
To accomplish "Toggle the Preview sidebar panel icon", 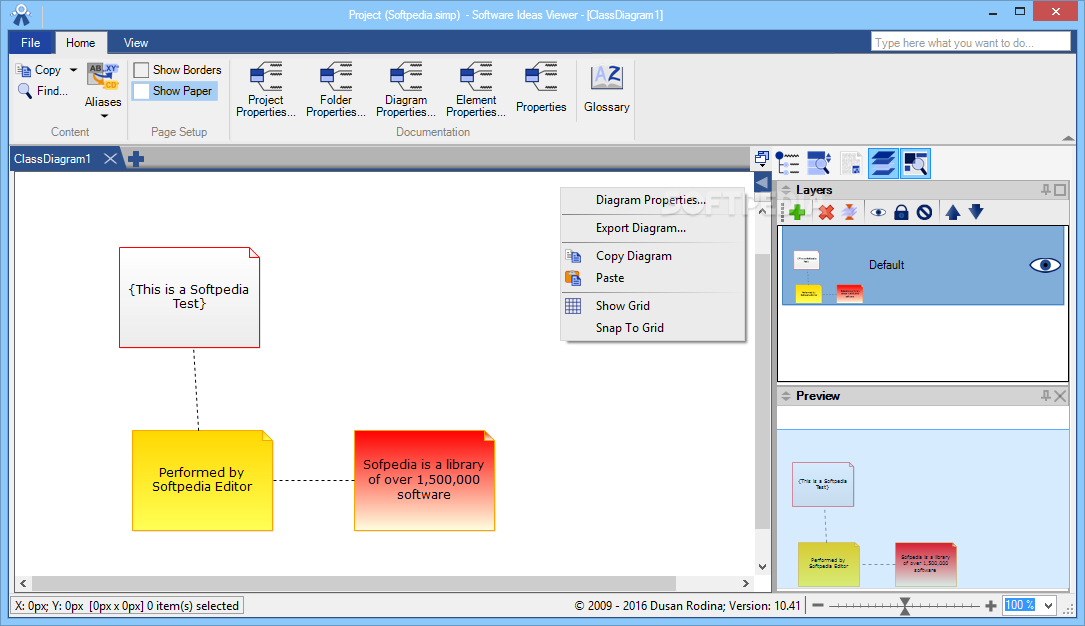I will (915, 163).
